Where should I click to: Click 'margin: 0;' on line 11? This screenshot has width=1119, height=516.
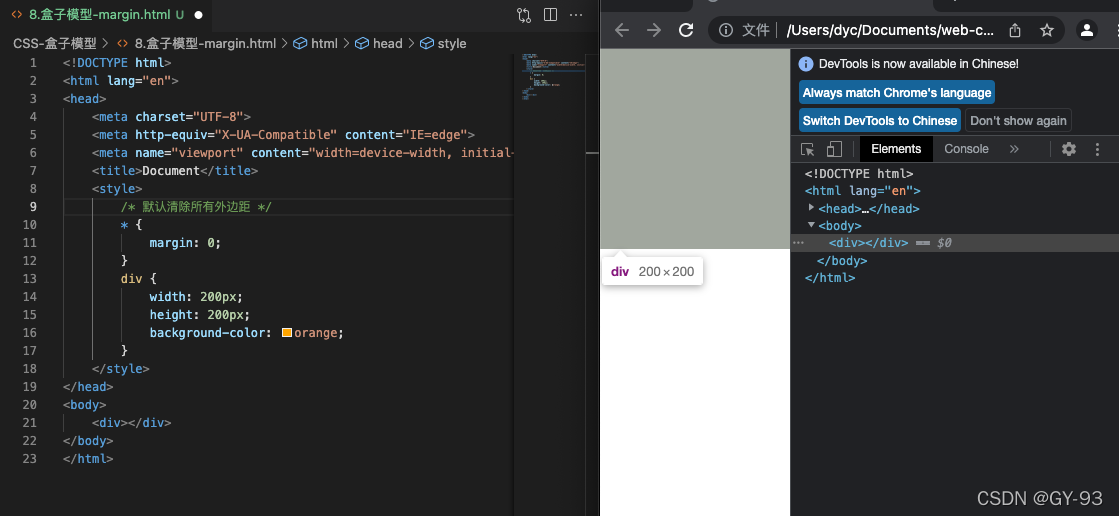pyautogui.click(x=186, y=243)
